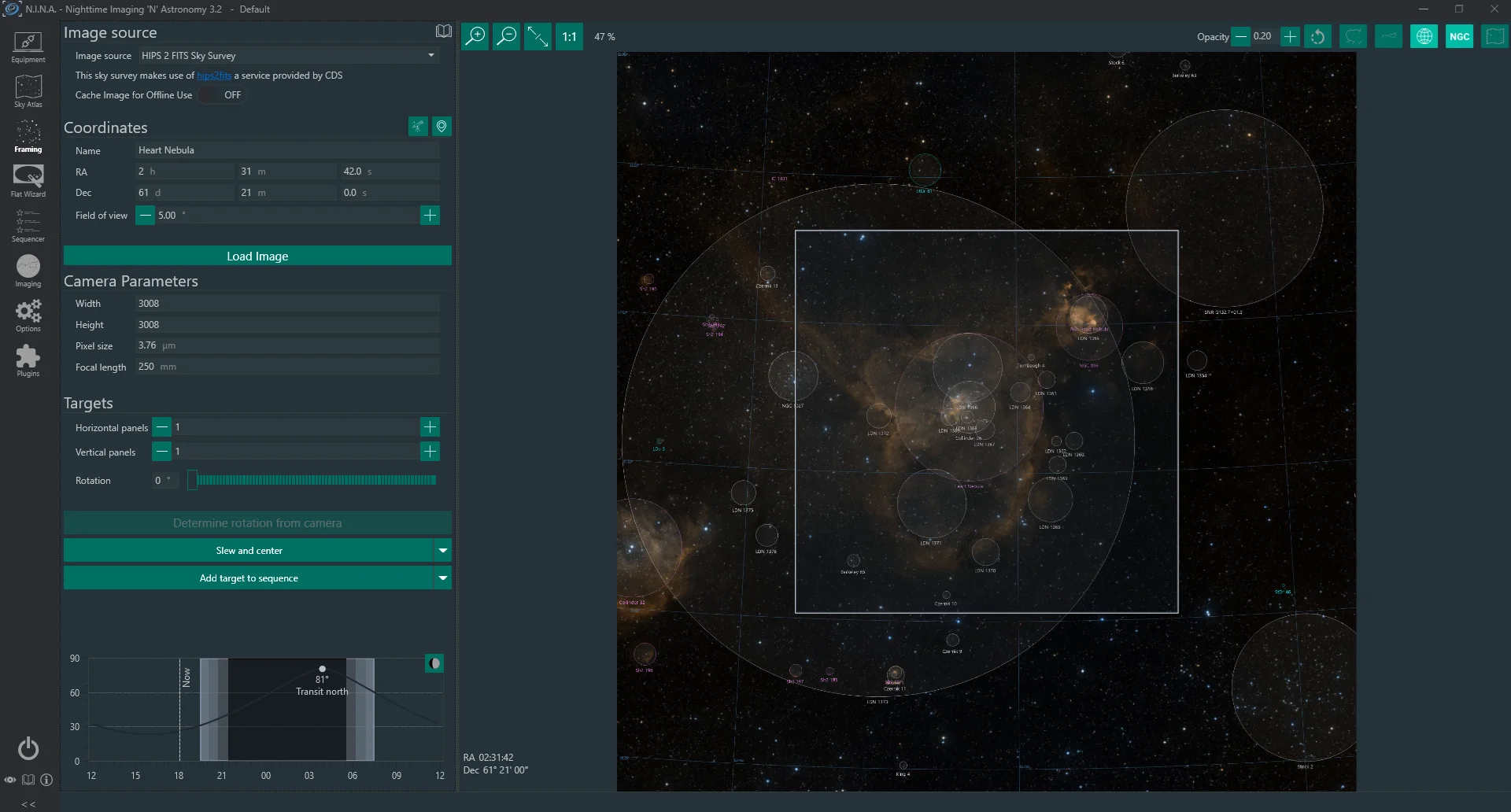Open the Options gear
This screenshot has width=1511, height=812.
28,316
